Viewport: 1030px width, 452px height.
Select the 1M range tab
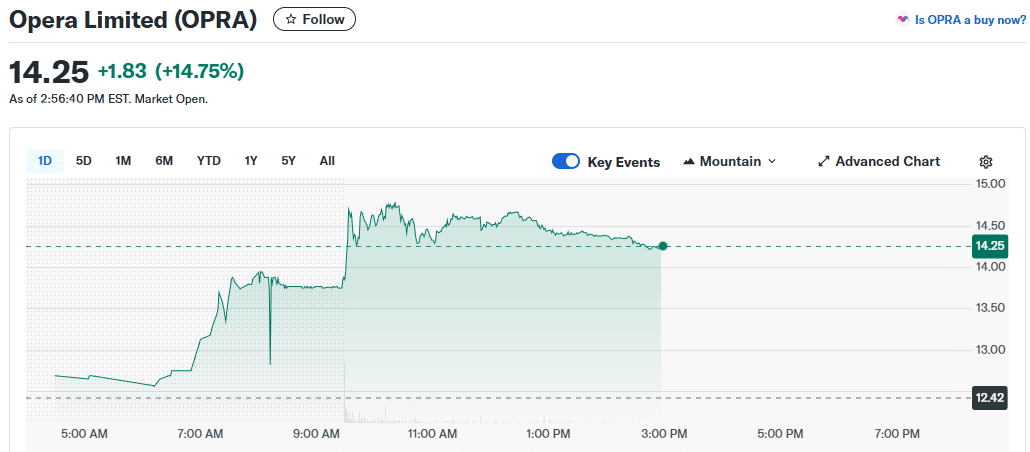tap(123, 161)
